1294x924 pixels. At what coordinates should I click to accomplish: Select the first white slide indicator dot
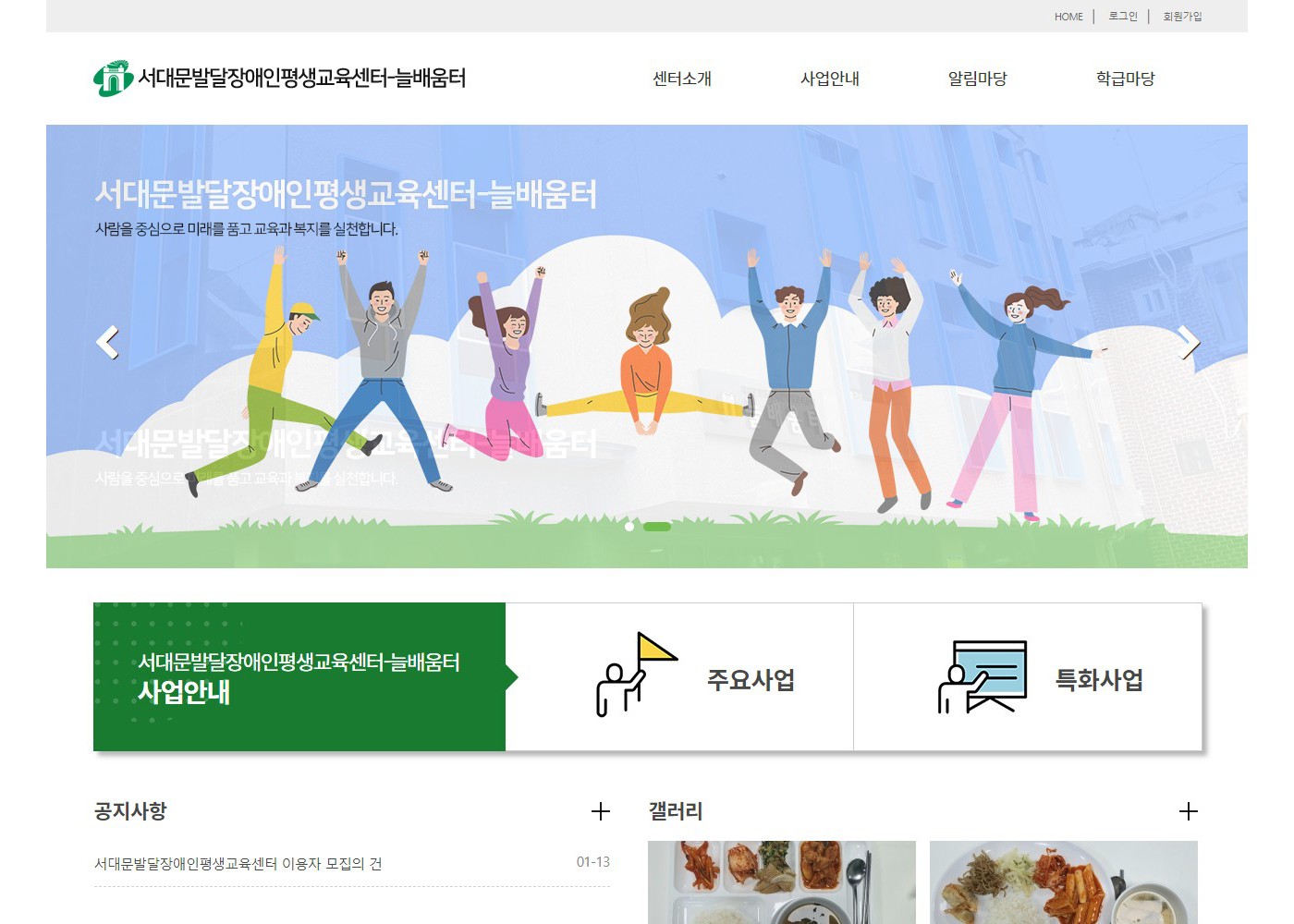629,527
